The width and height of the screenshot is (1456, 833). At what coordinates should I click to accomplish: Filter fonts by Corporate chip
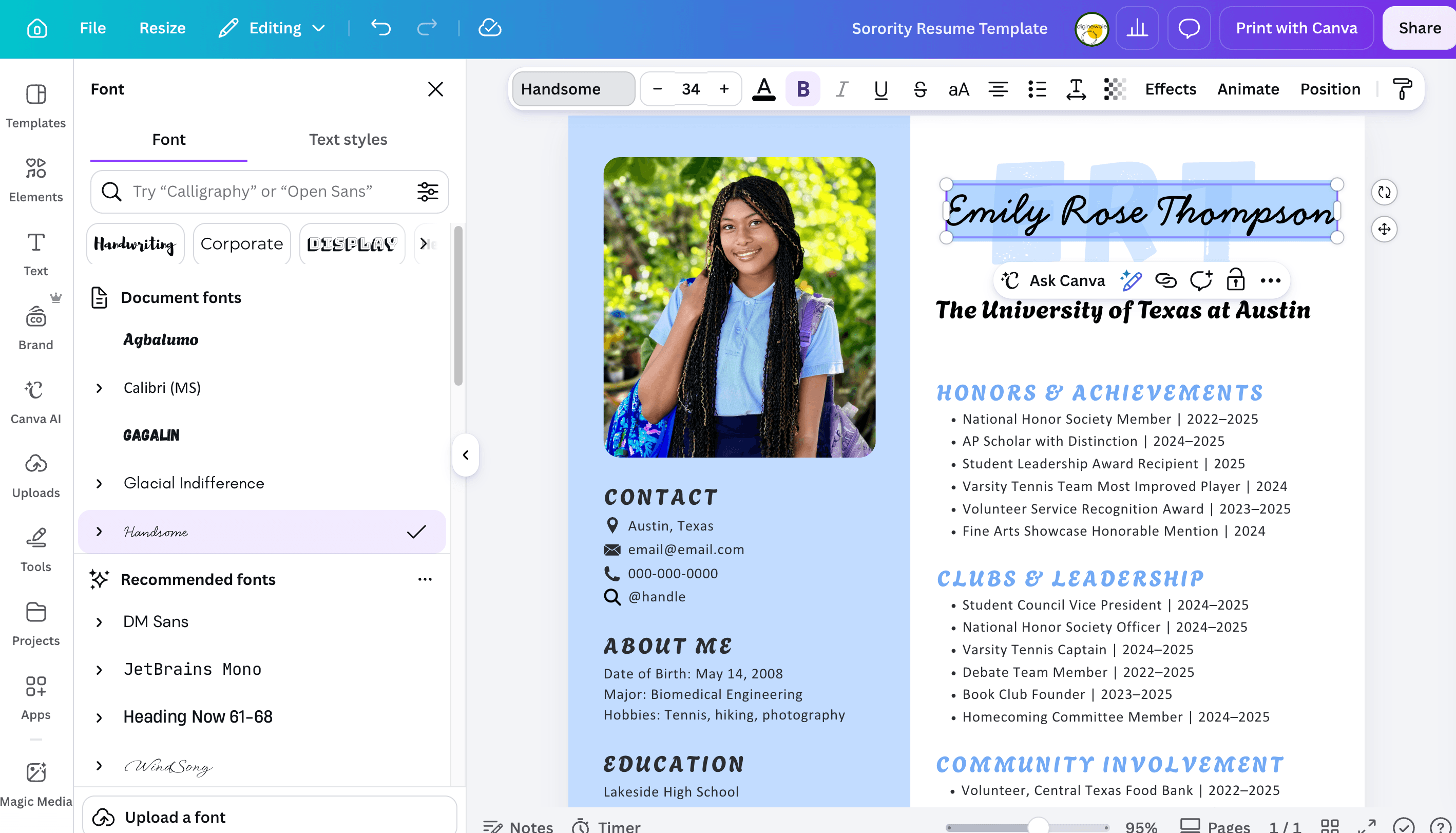point(242,244)
